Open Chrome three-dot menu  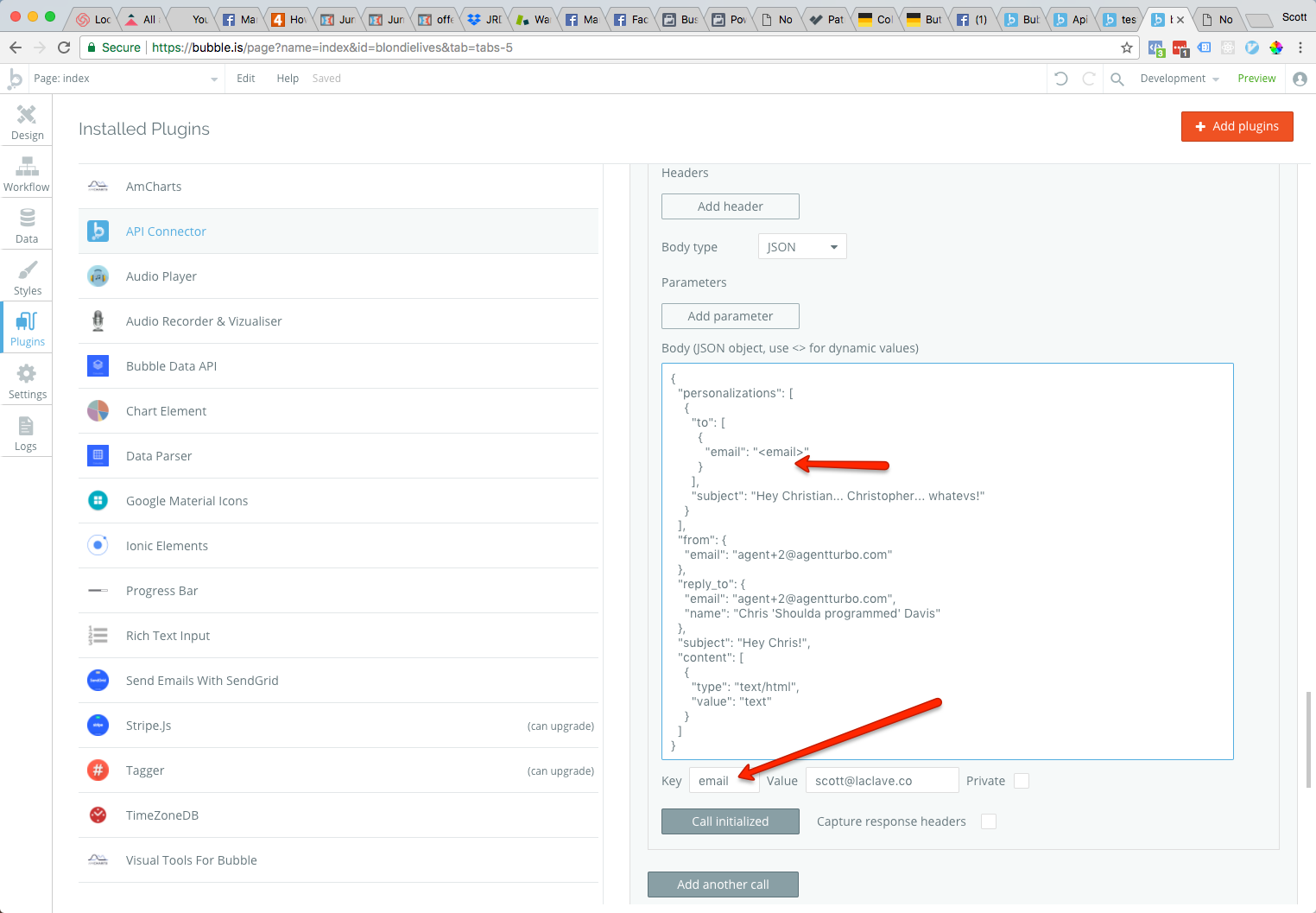(1300, 48)
